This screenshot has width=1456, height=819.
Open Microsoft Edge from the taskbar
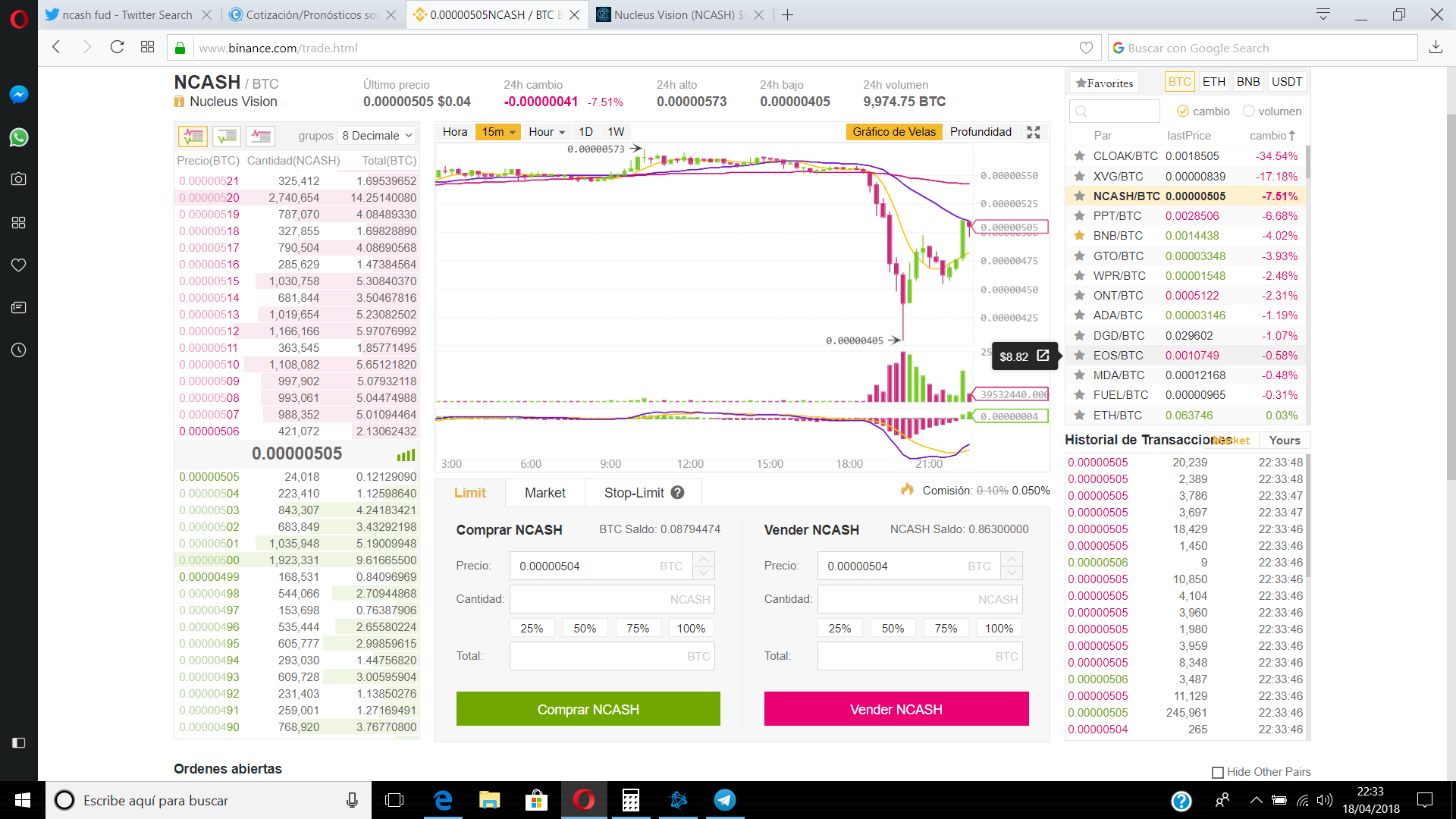pyautogui.click(x=442, y=800)
